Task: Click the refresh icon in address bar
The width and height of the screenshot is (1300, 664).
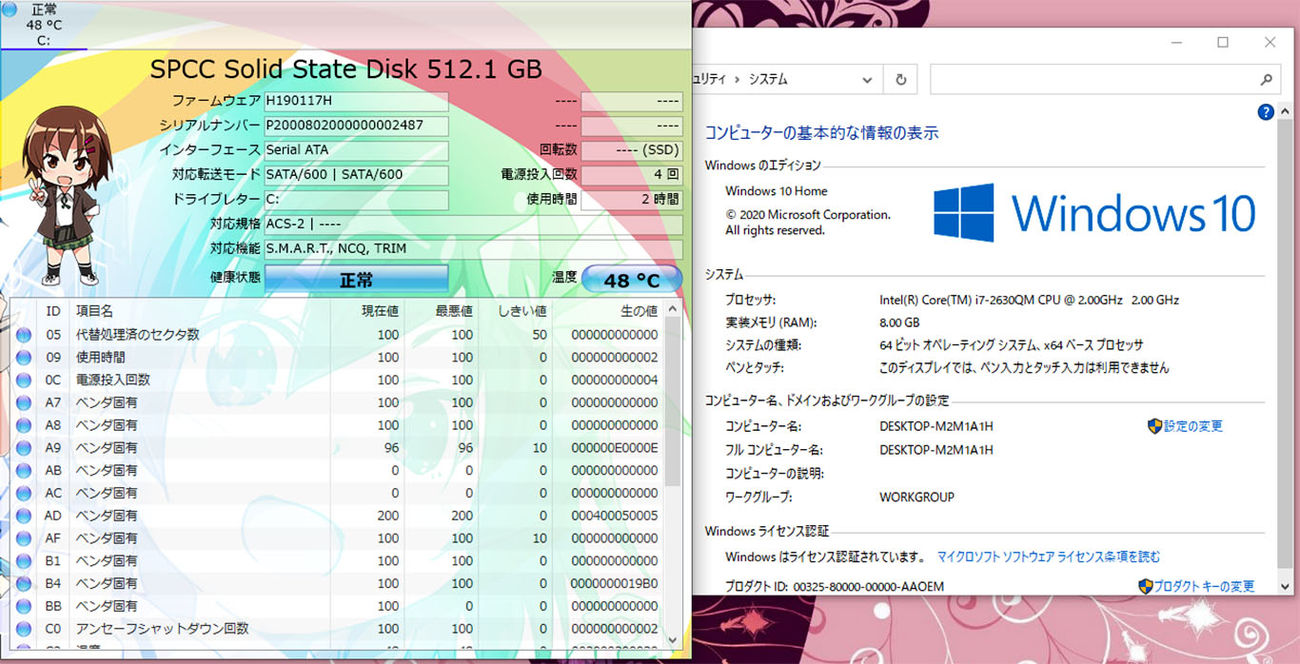Action: (901, 79)
